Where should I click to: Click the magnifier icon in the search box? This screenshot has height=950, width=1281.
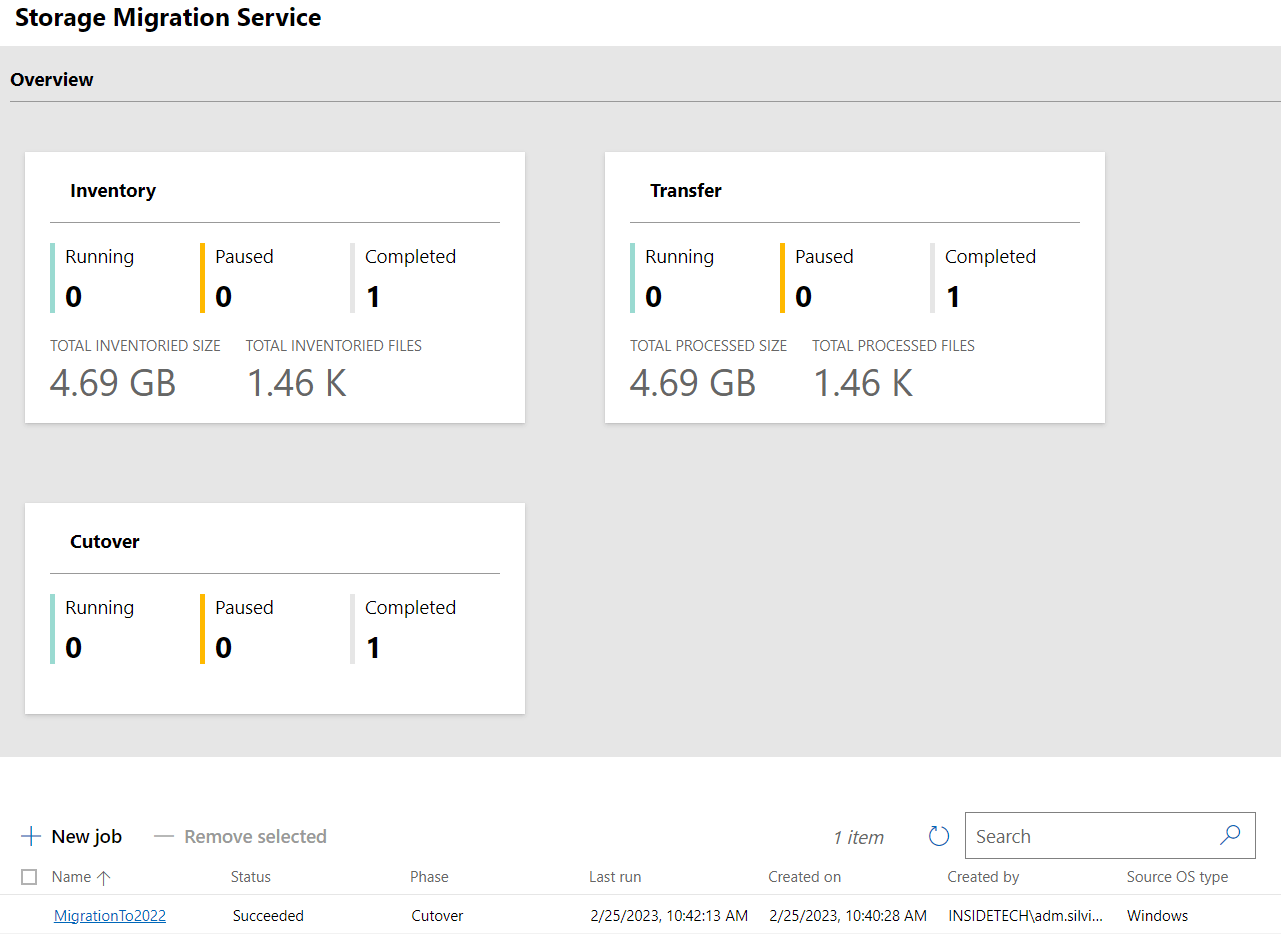[x=1230, y=835]
